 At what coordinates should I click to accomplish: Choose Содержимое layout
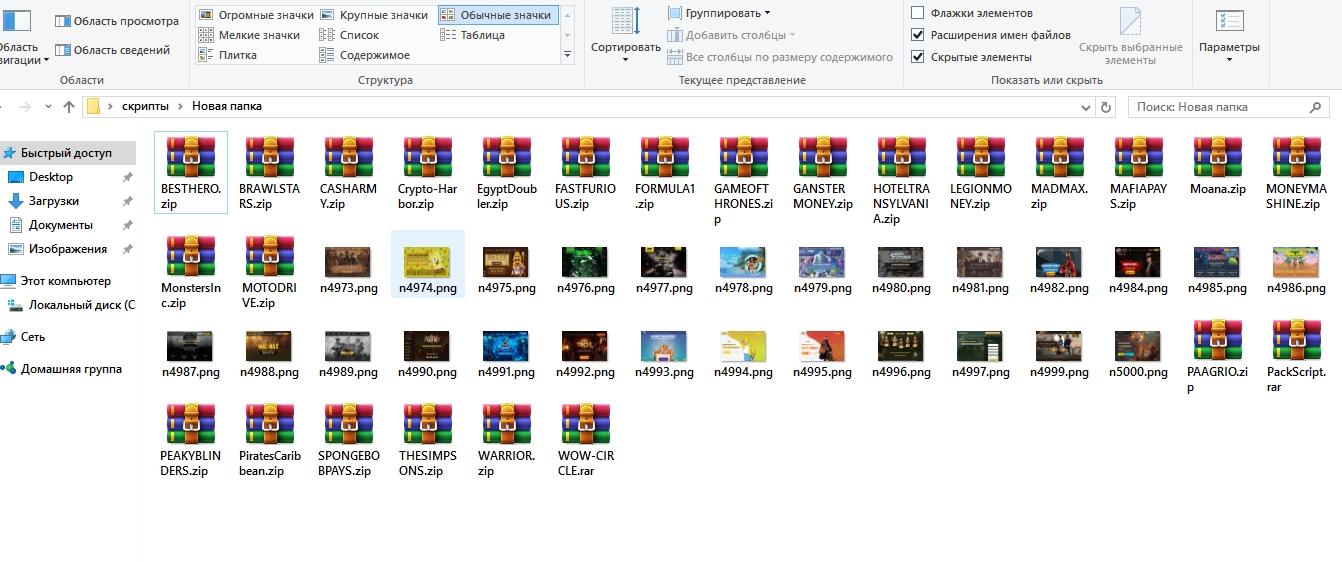[365, 55]
